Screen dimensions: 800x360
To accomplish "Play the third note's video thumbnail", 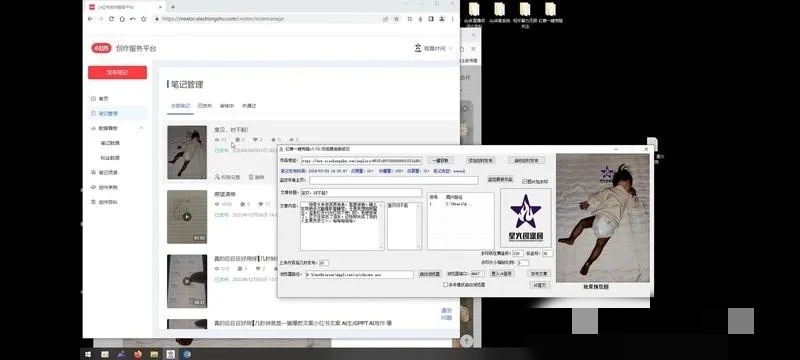I will (x=187, y=281).
